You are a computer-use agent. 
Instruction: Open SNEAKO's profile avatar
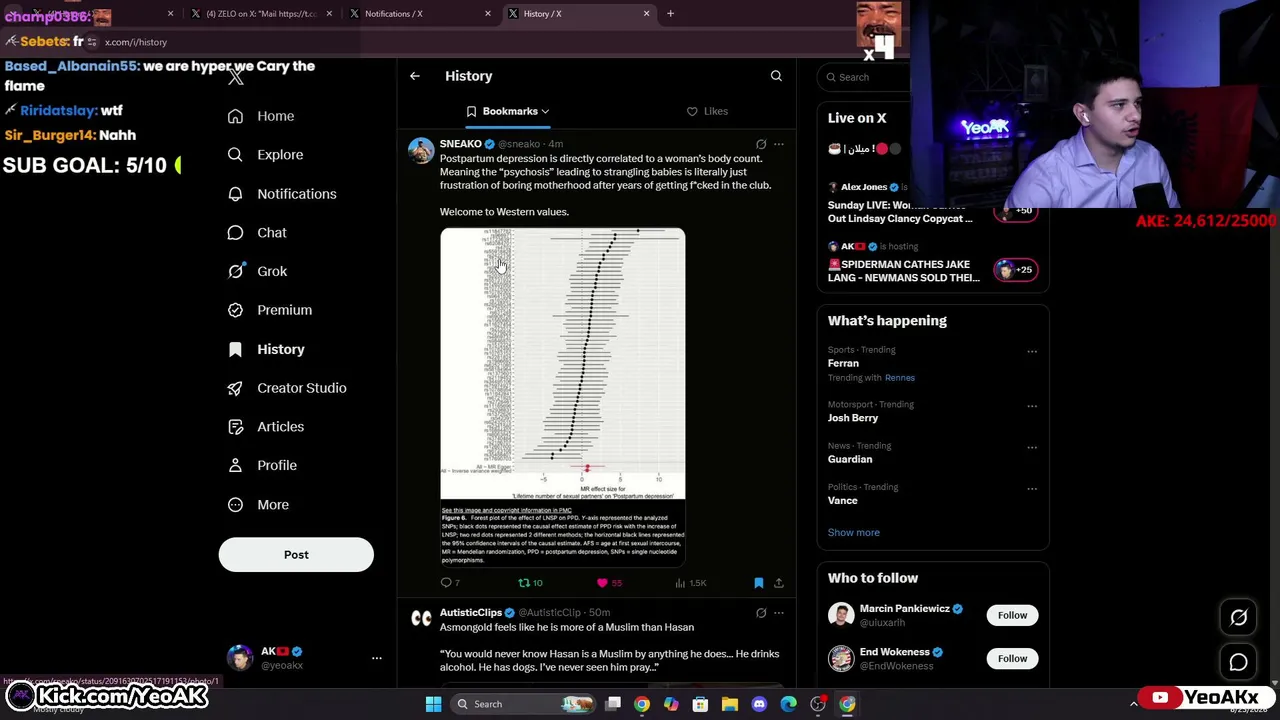point(421,151)
